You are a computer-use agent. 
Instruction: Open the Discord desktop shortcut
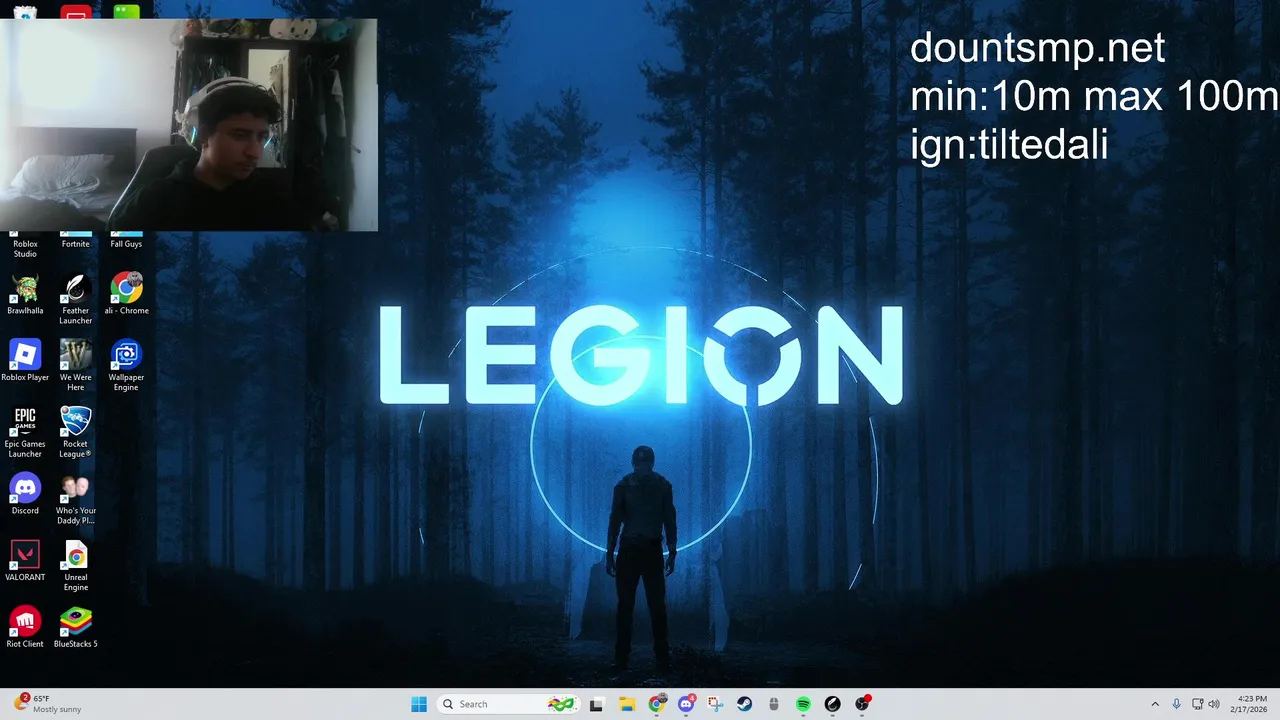click(x=25, y=494)
